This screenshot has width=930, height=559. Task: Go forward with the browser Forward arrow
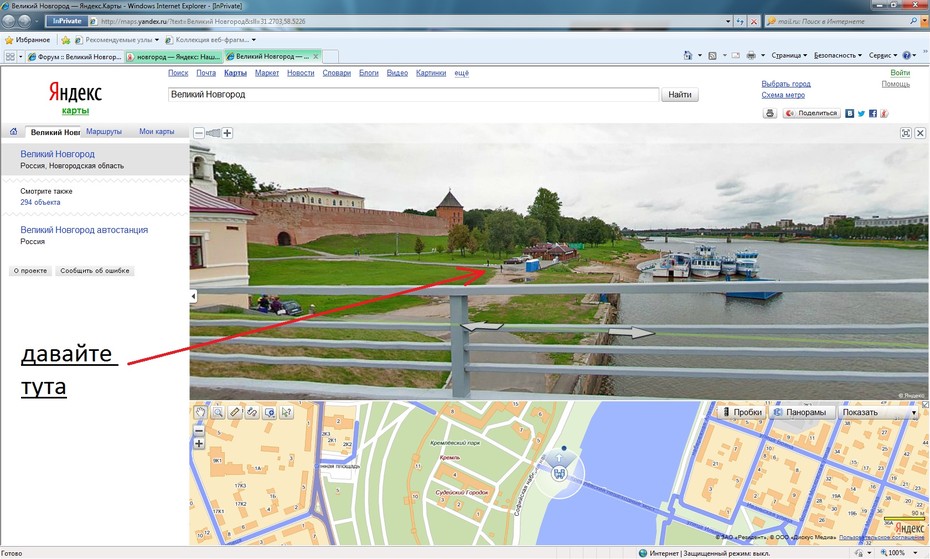point(24,21)
